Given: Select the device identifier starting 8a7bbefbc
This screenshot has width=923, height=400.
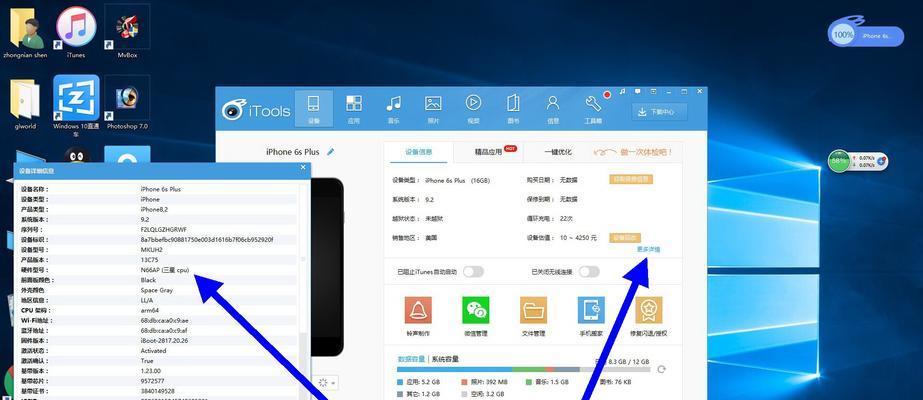Looking at the screenshot, I should pos(207,239).
